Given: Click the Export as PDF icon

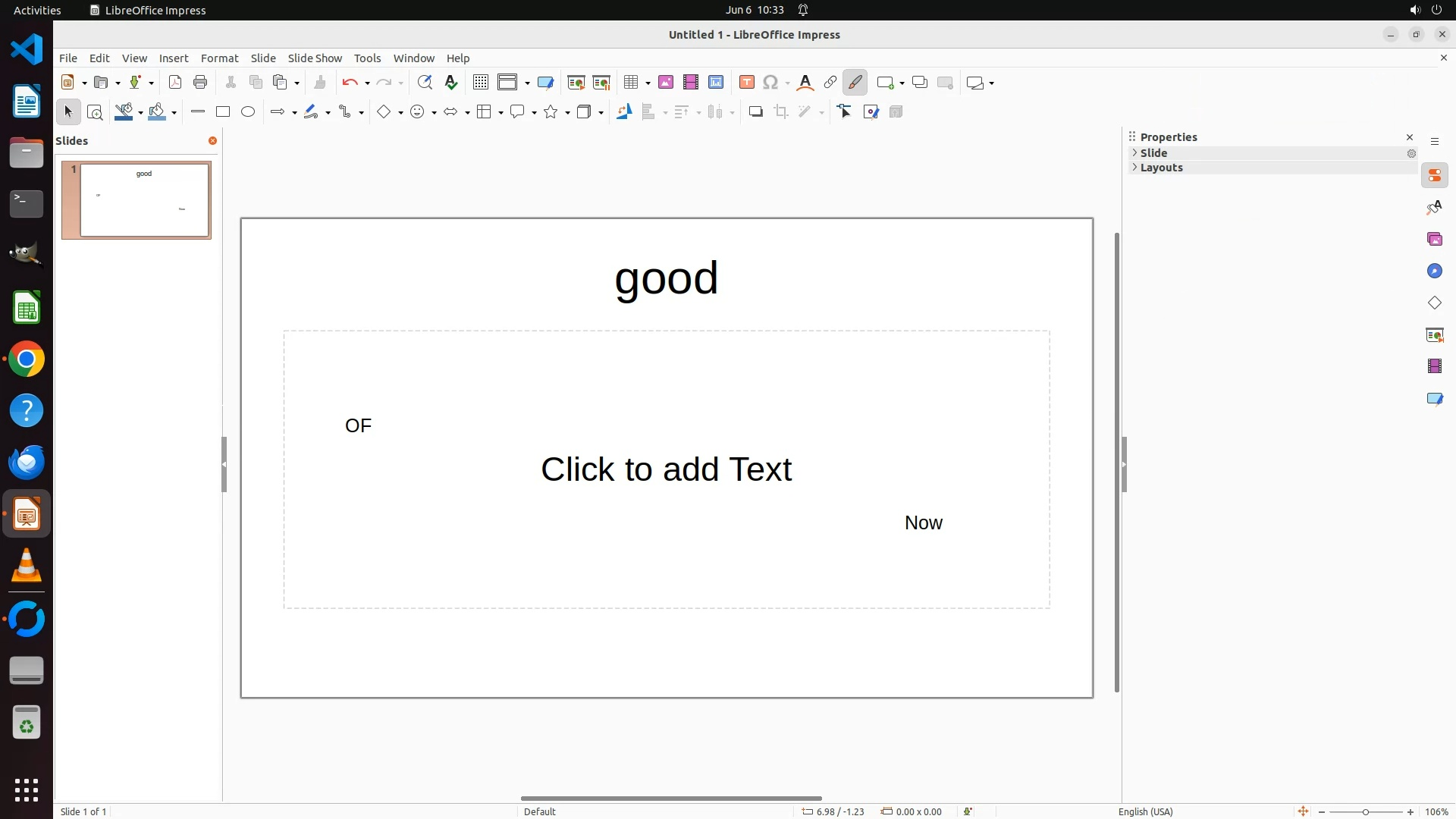Looking at the screenshot, I should point(175,83).
